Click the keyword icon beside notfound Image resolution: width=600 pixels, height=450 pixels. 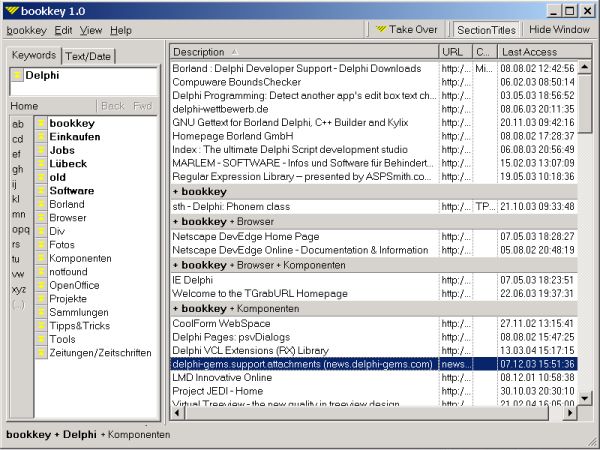41,272
